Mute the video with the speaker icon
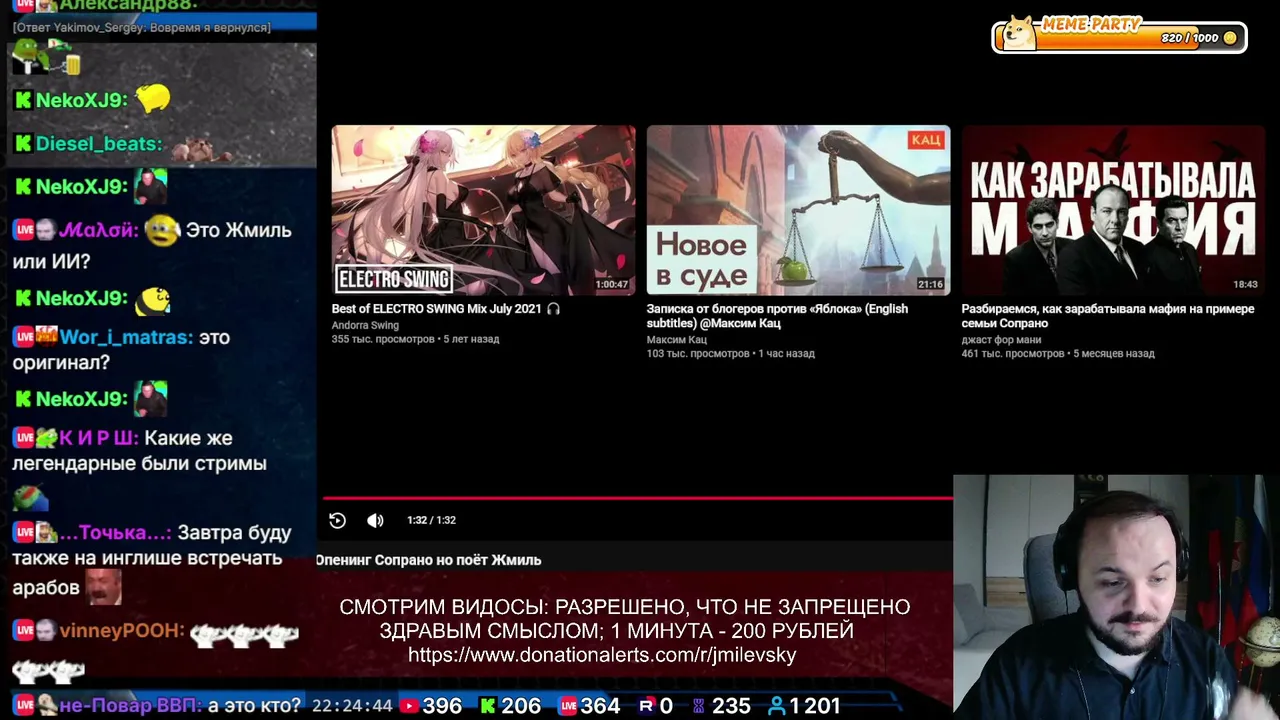The width and height of the screenshot is (1280, 720). 375,520
